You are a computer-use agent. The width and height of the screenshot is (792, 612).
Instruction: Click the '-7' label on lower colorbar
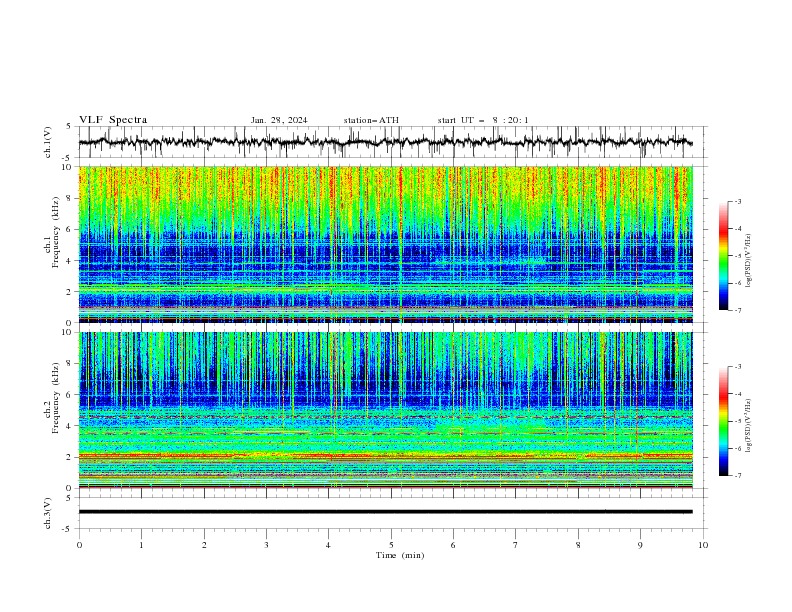pos(737,475)
